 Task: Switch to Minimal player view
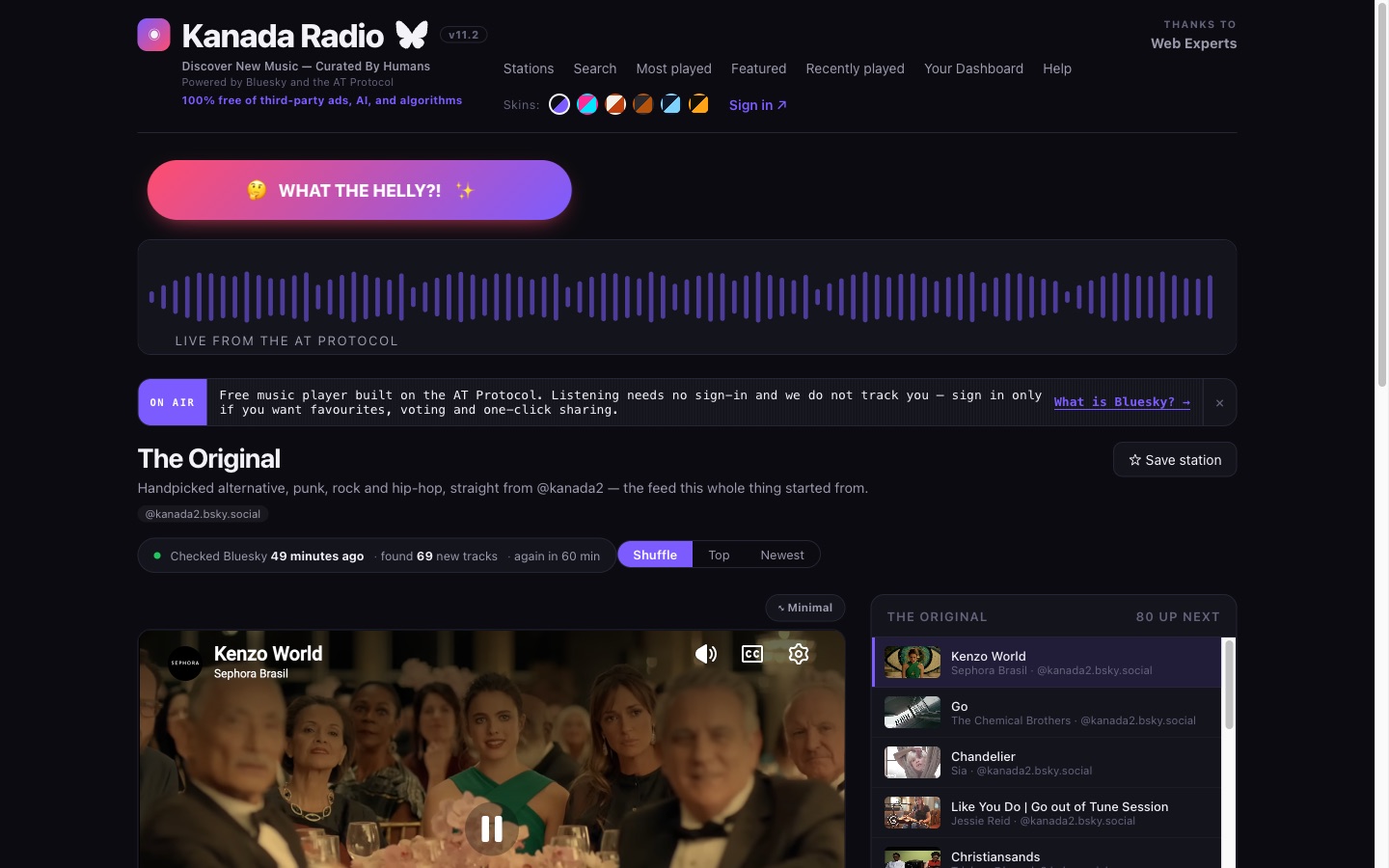[805, 608]
